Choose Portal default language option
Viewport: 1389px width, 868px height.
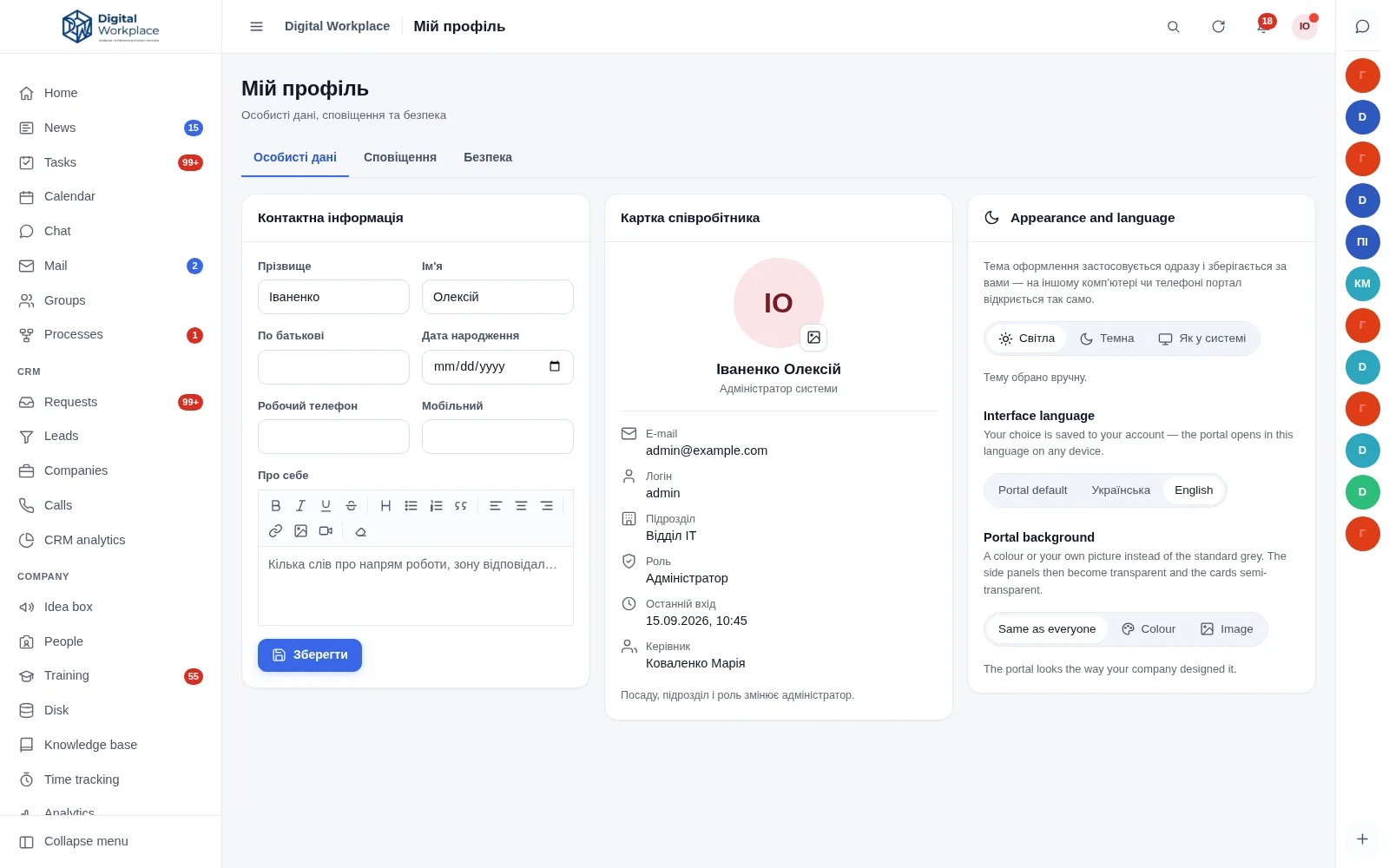(x=1032, y=490)
